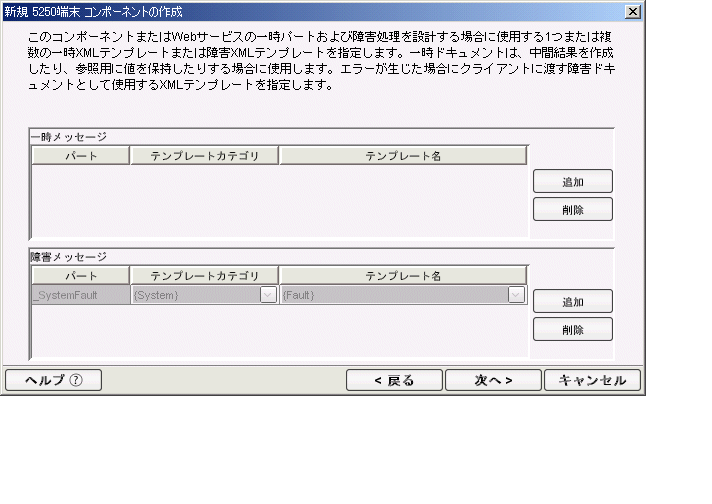Click テンプレートカテゴリ header in 障害メッセージ table

click(204, 276)
